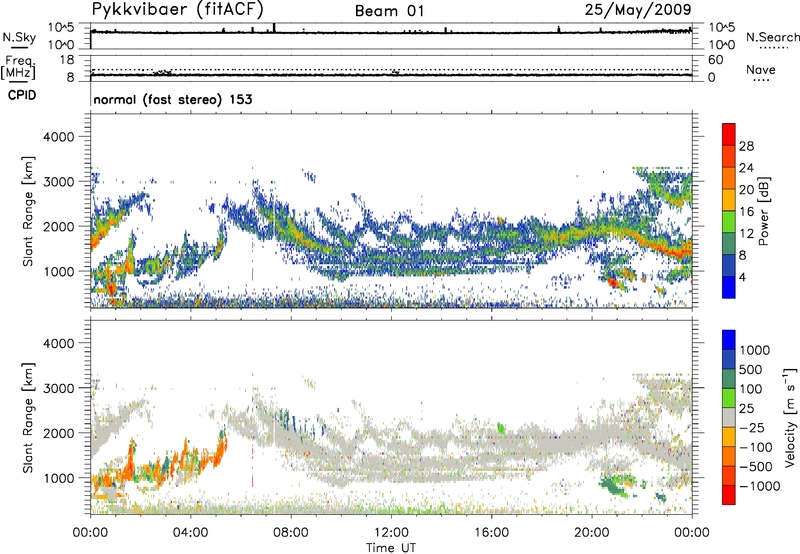
Task: Click the '4000' tick on the power panel
Action: [59, 137]
